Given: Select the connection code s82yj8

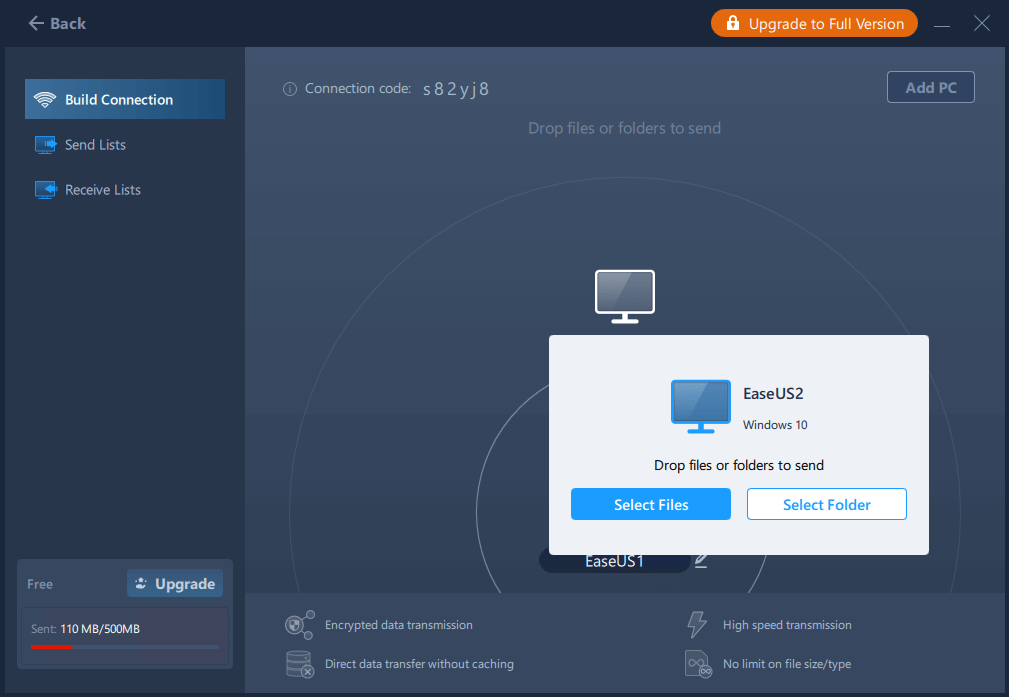Looking at the screenshot, I should point(456,89).
